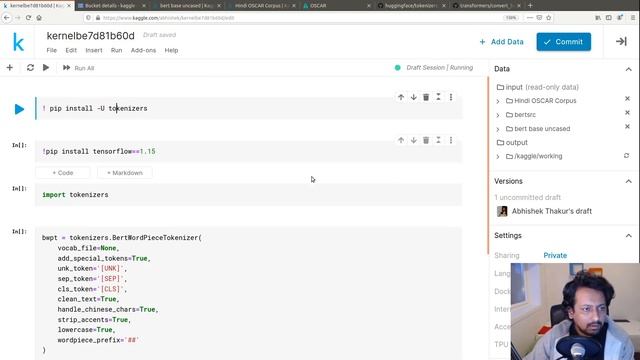Viewport: 640px width, 360px height.
Task: Delete the tensorflow install cell
Action: pyautogui.click(x=426, y=140)
